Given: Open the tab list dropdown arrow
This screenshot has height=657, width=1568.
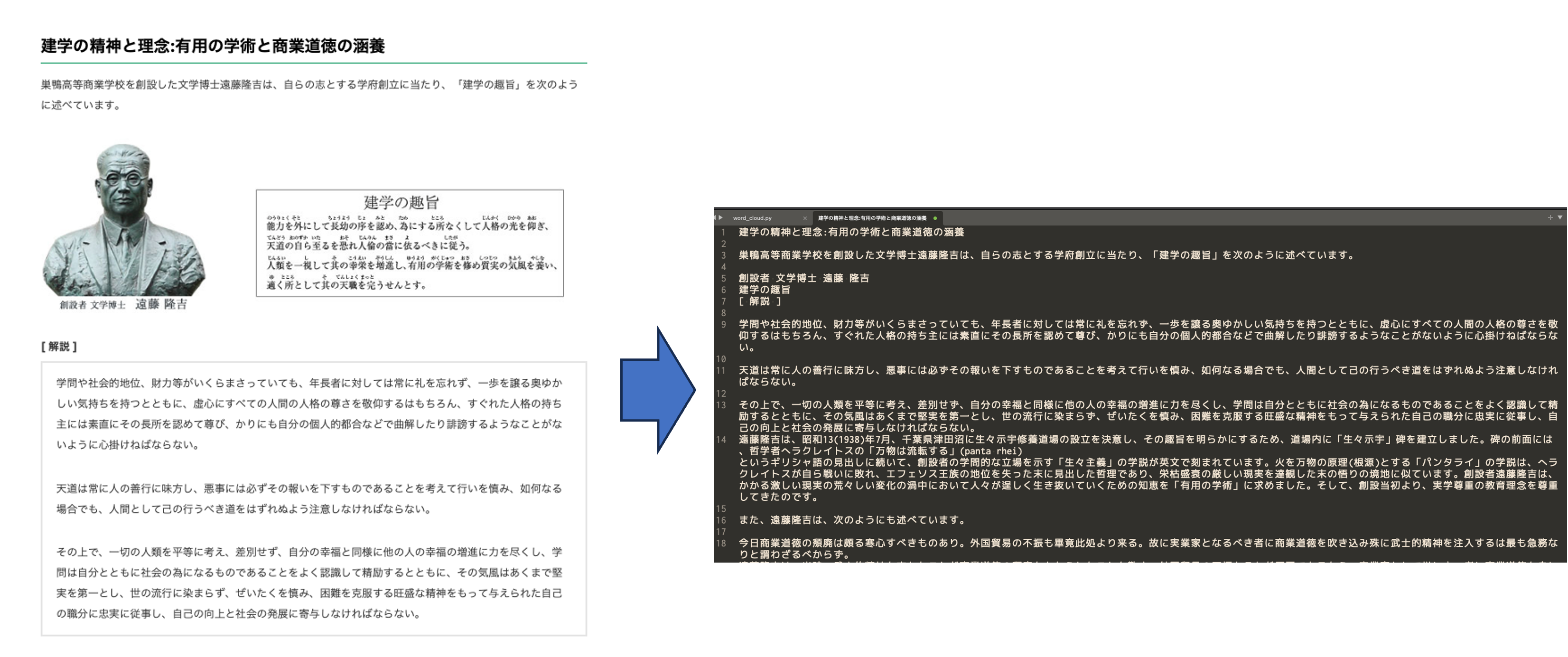Looking at the screenshot, I should pyautogui.click(x=1559, y=217).
